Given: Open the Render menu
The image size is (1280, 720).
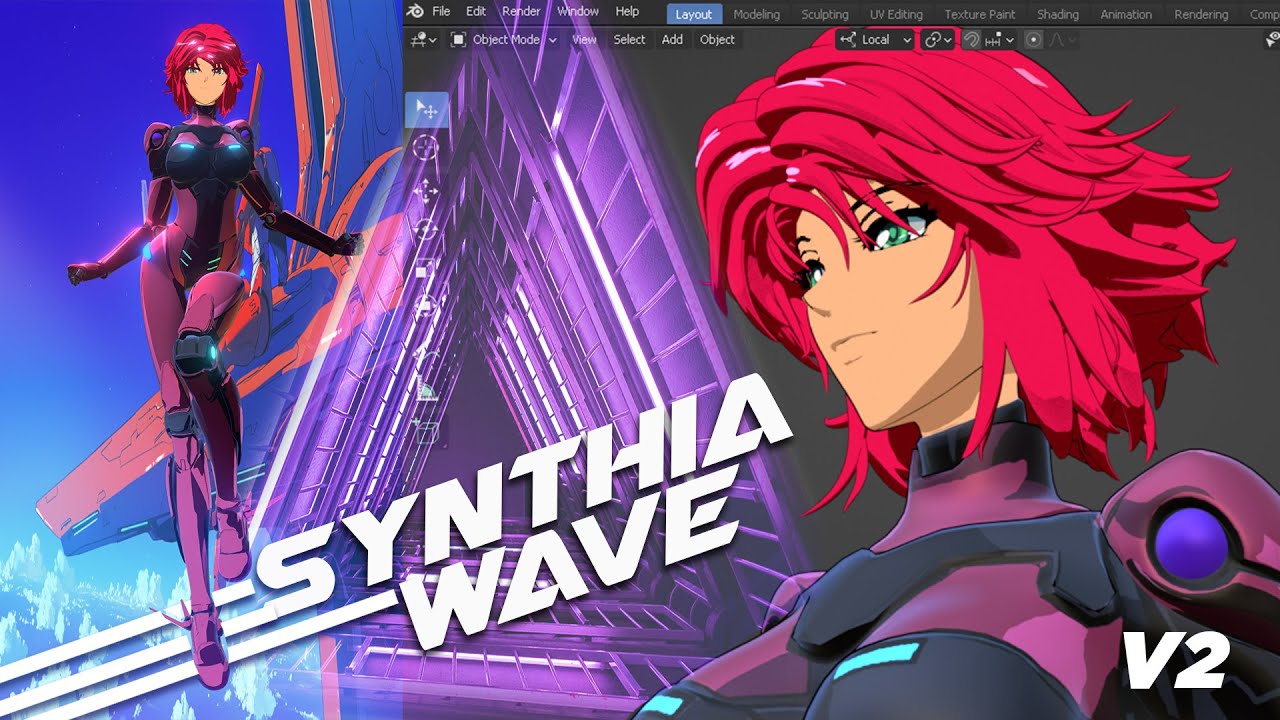Looking at the screenshot, I should (x=521, y=12).
